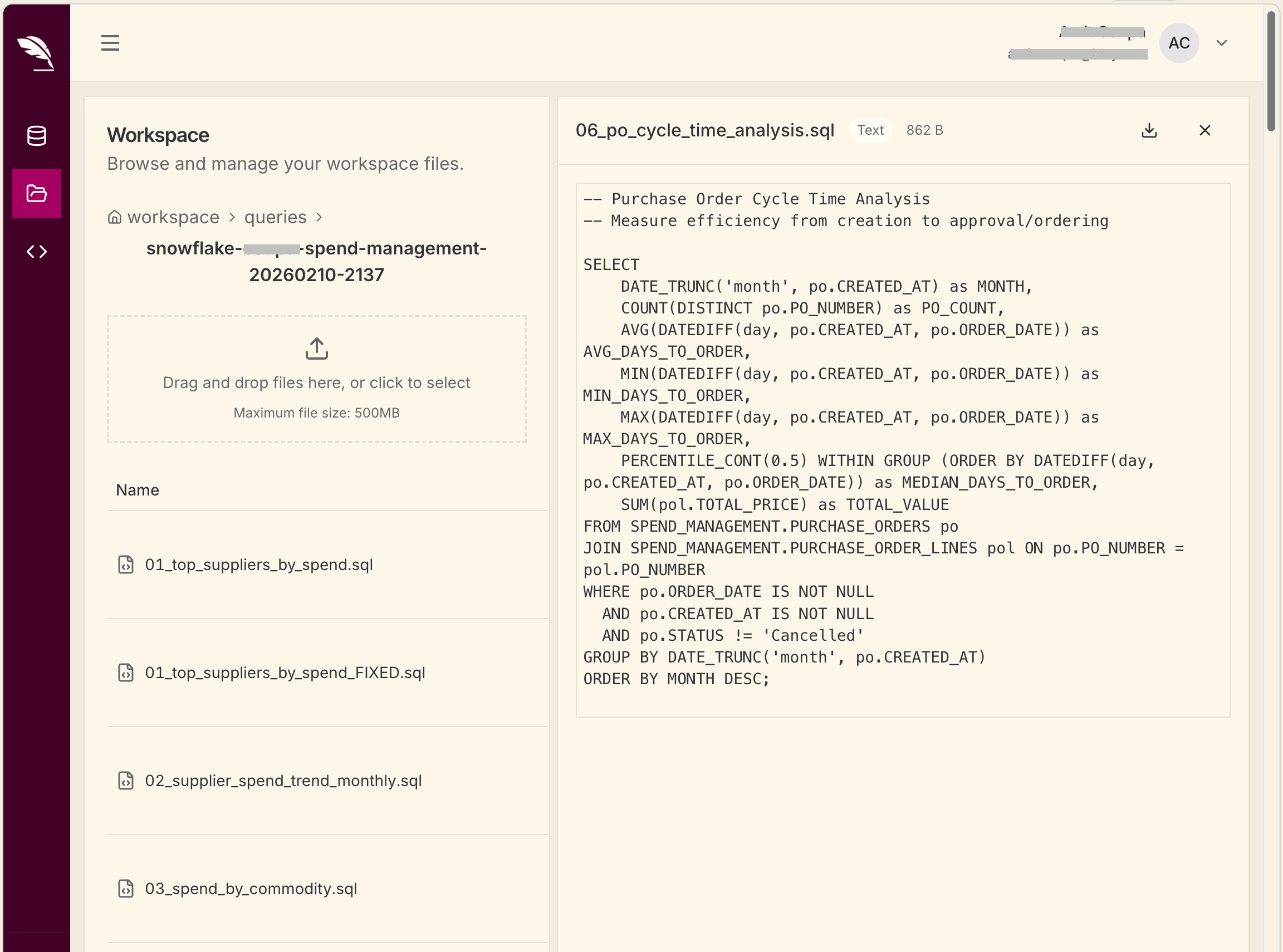This screenshot has height=952, width=1283.
Task: Open the hamburger navigation menu
Action: [110, 42]
